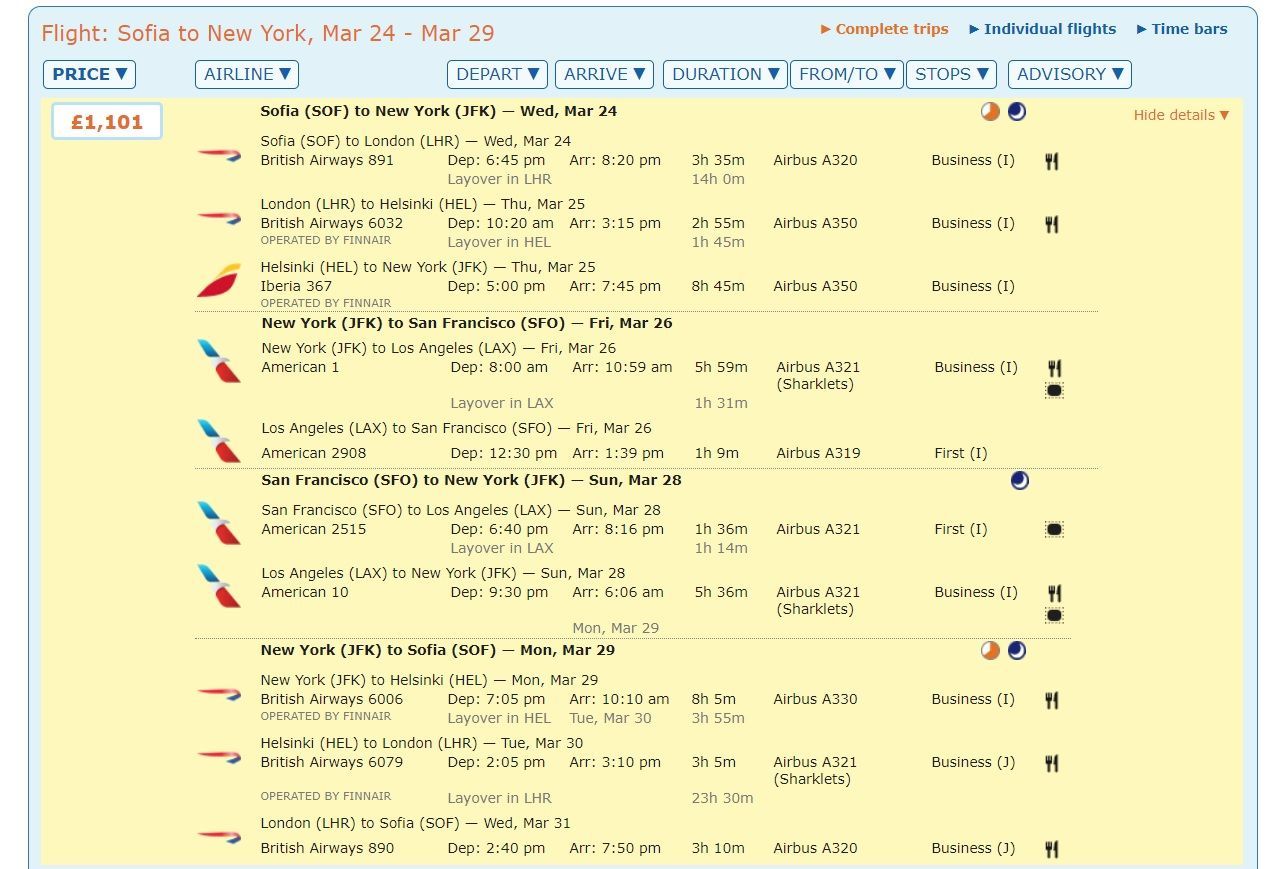Select the Complete trips view
Screen dimensions: 1283x869
tap(885, 29)
